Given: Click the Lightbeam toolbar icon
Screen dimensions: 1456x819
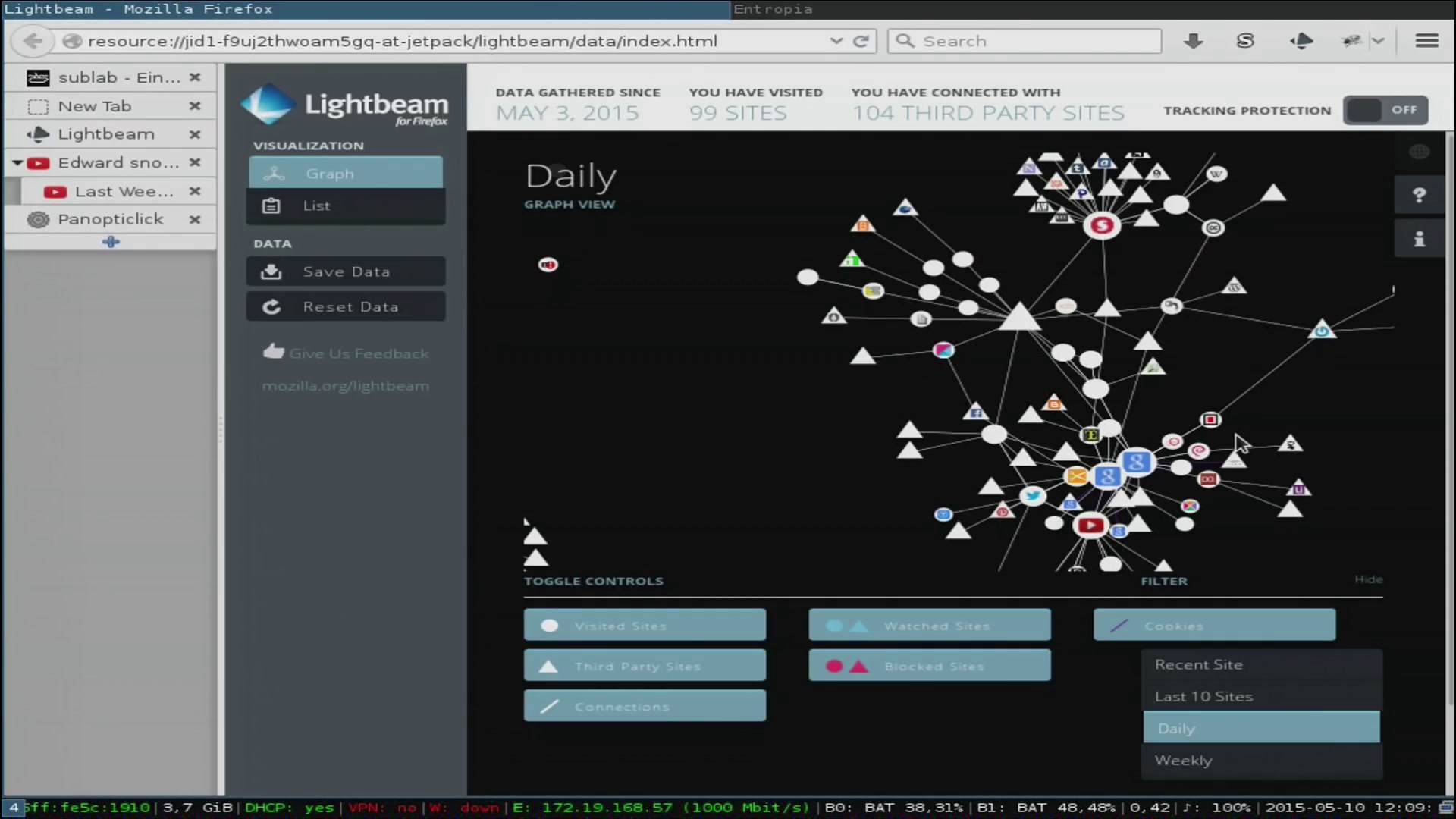Looking at the screenshot, I should (x=1301, y=41).
